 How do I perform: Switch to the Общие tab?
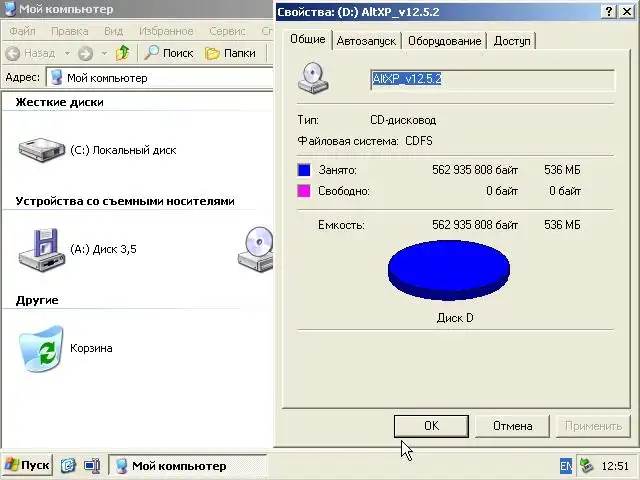(307, 39)
